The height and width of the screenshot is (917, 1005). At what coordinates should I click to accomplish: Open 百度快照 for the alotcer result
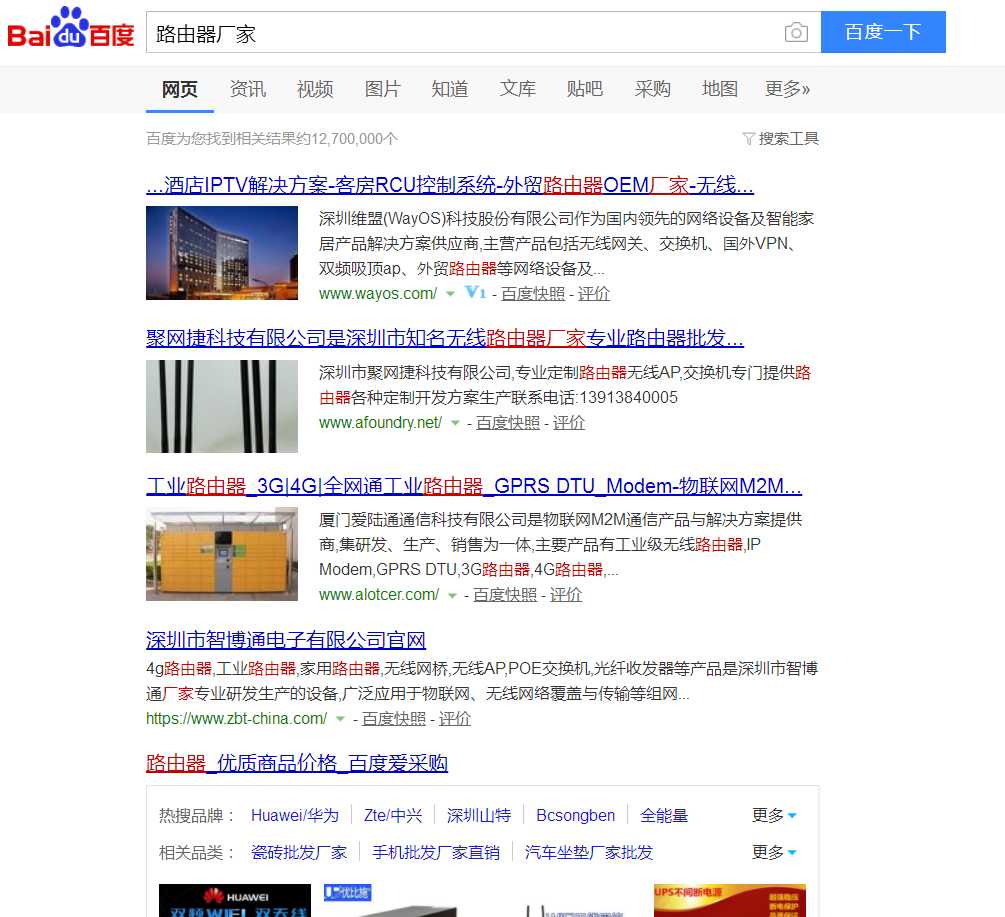click(x=505, y=595)
